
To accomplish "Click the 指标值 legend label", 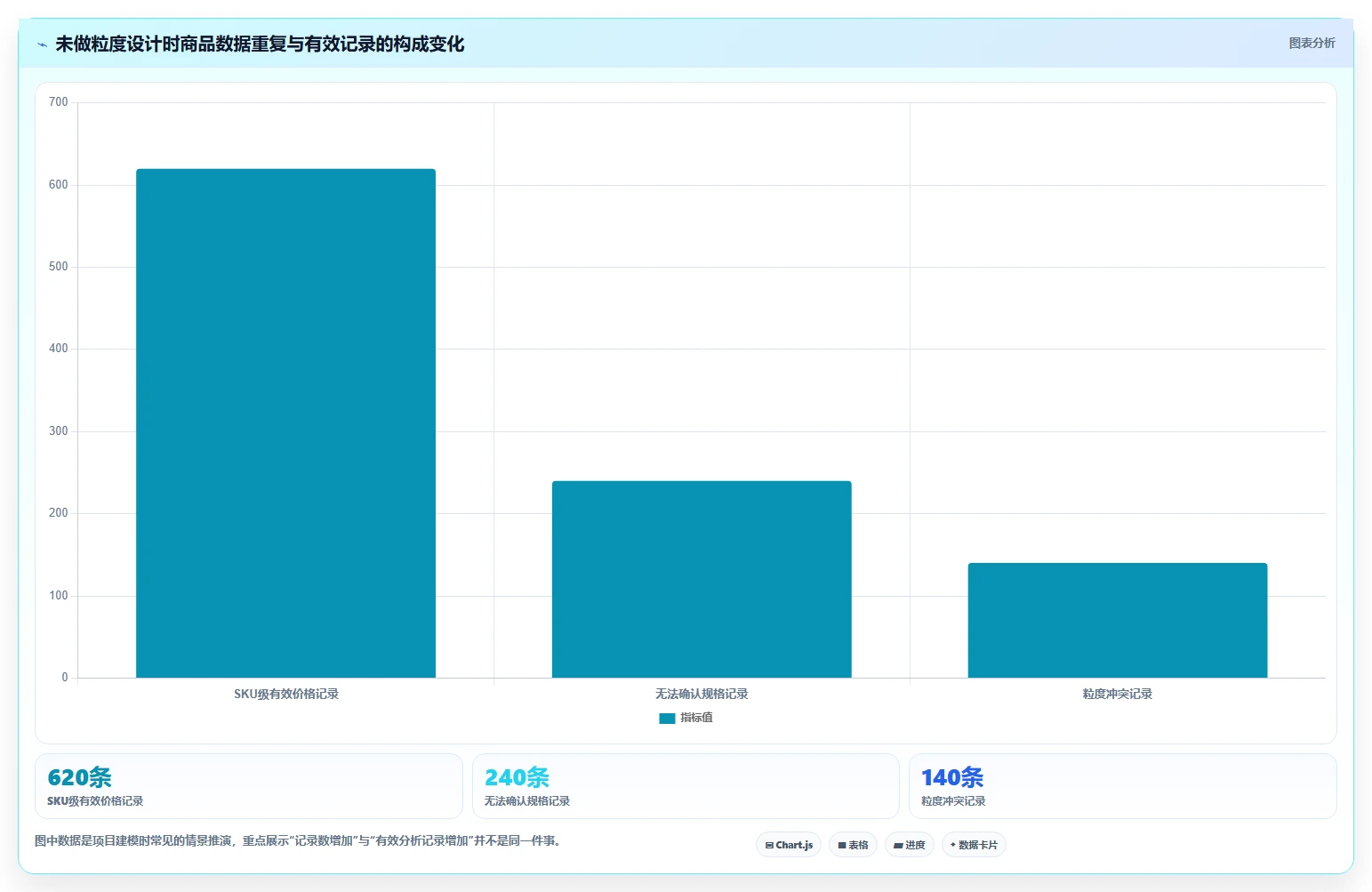I will (x=696, y=718).
